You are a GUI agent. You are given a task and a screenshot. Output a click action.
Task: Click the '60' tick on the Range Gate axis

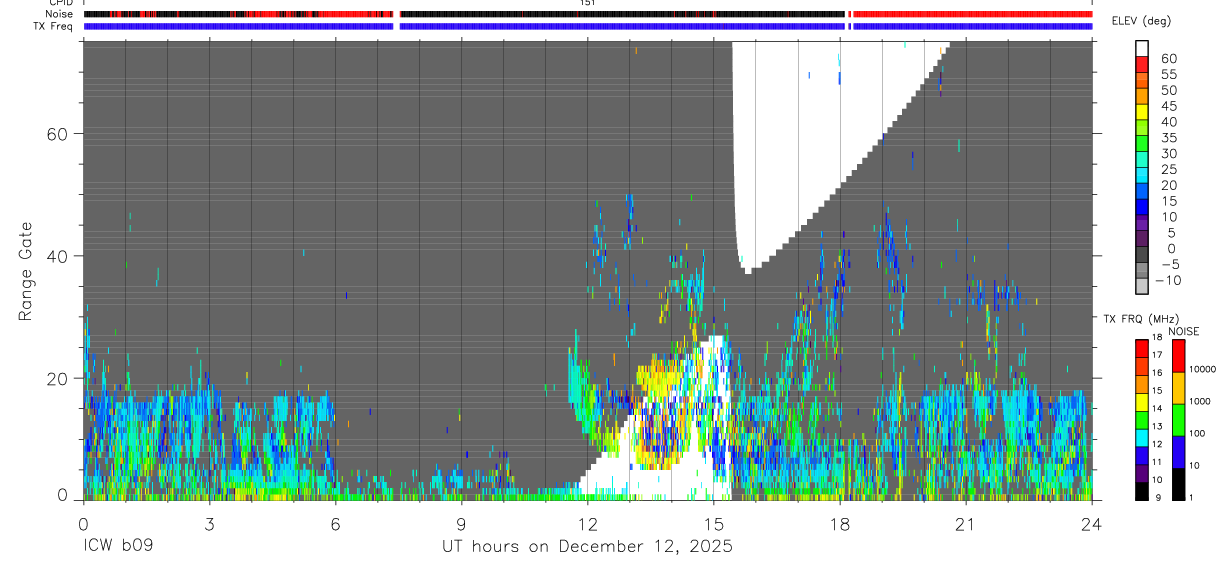click(x=59, y=134)
